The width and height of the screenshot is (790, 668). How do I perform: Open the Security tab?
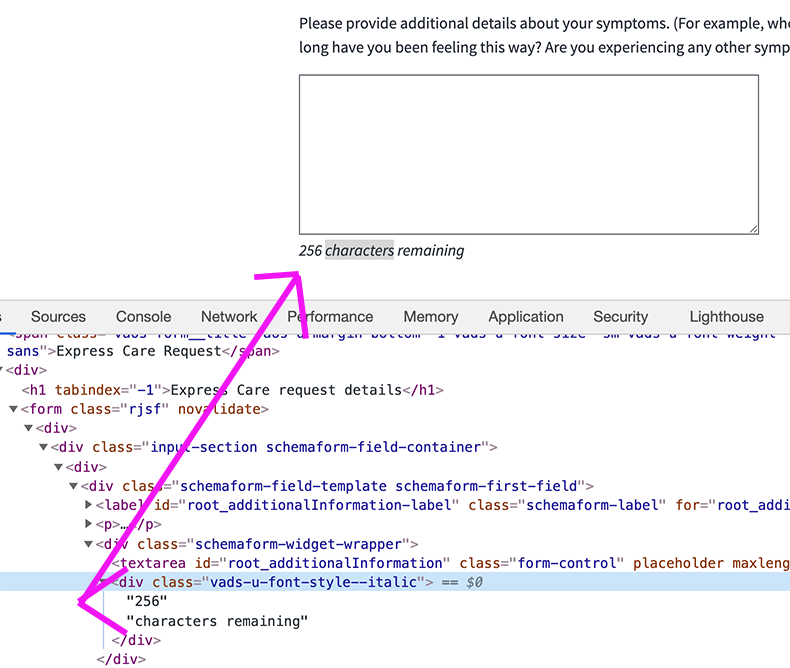tap(621, 316)
